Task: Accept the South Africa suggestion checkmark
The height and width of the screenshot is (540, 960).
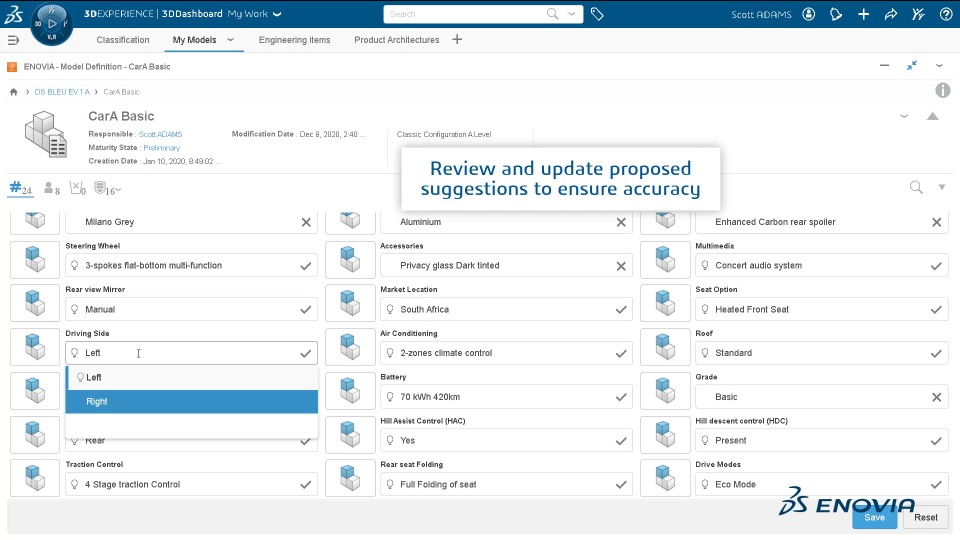Action: click(621, 310)
